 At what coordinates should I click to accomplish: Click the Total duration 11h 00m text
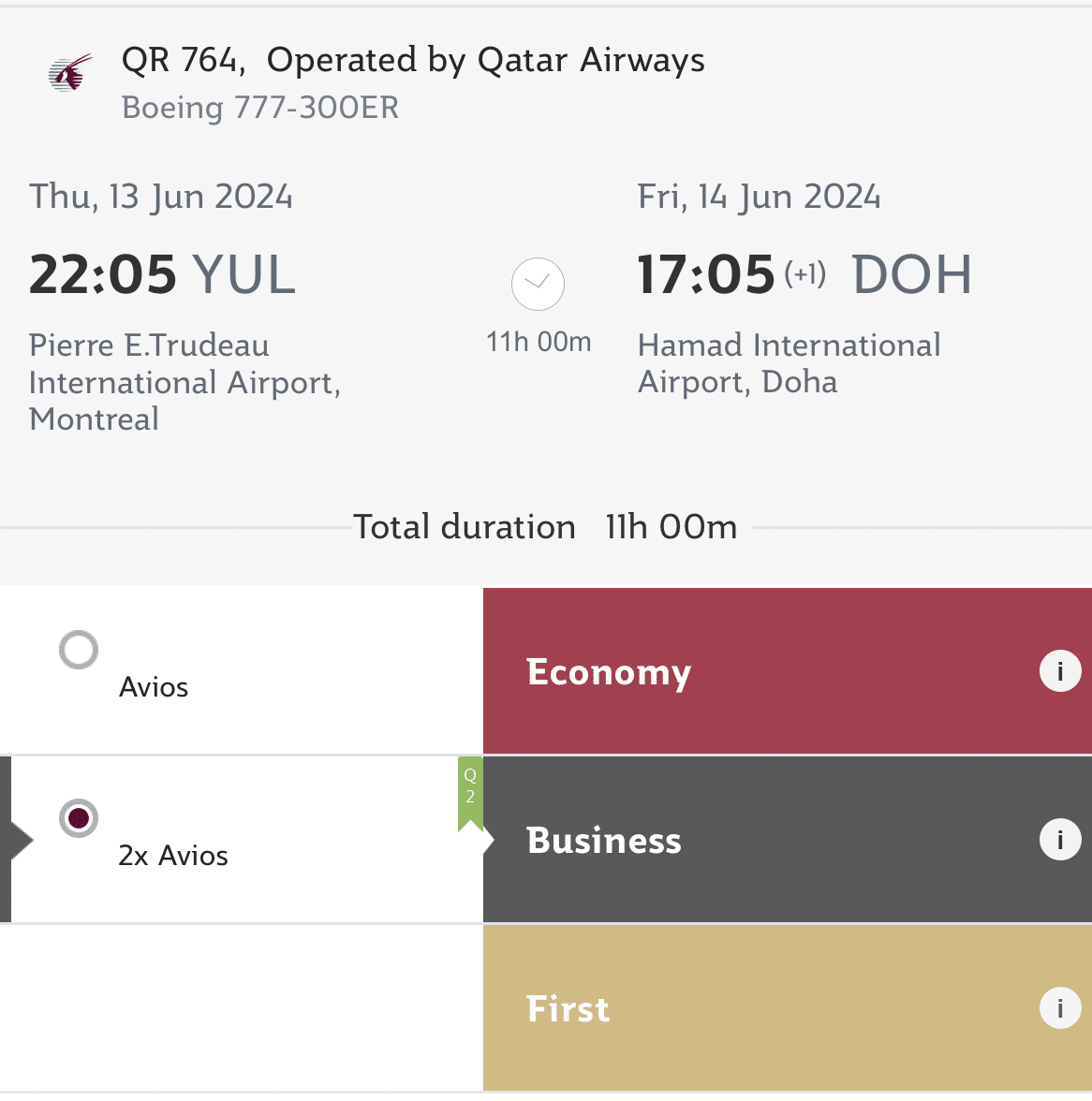point(545,527)
